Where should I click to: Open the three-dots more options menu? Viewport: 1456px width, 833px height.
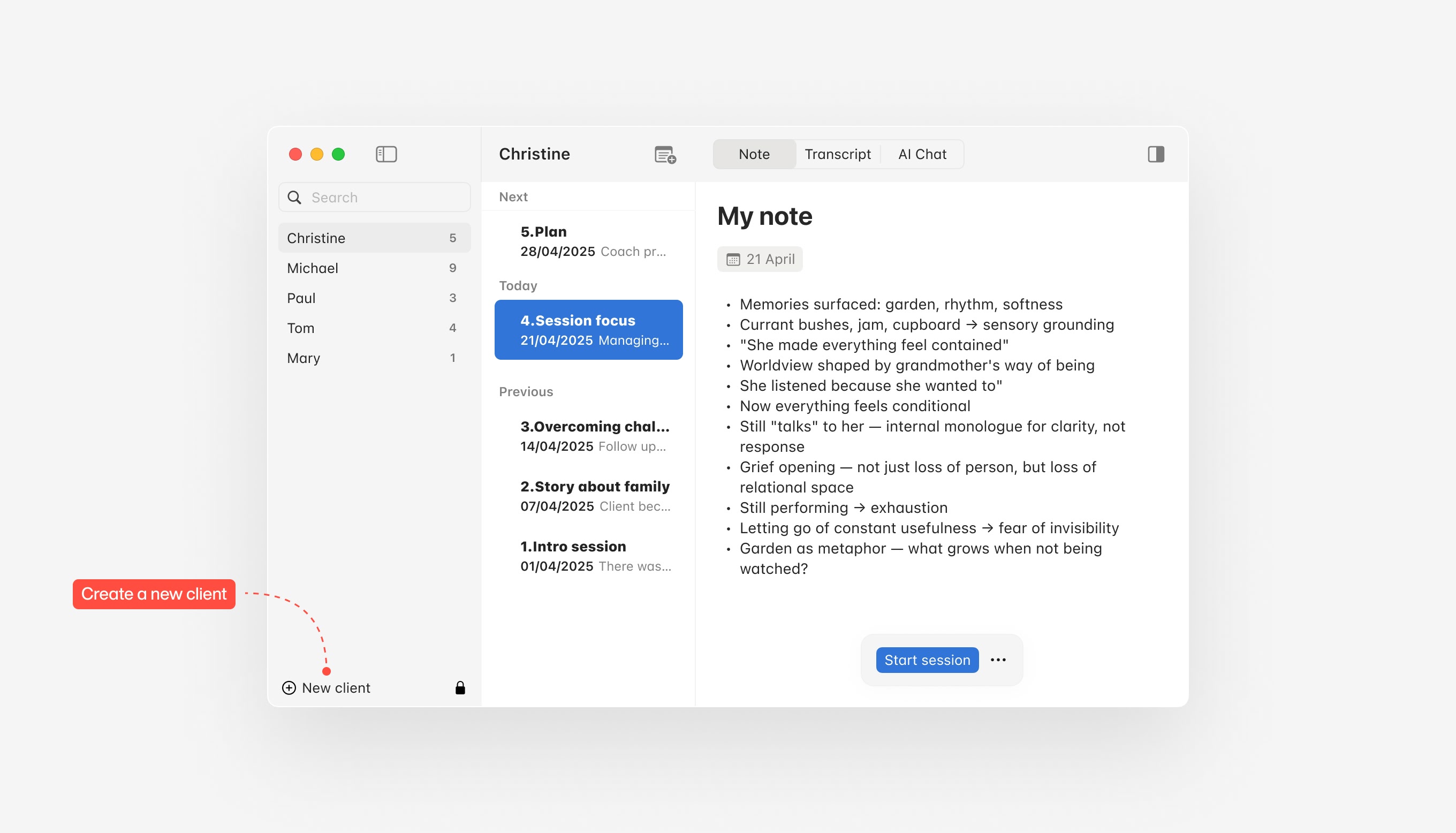tap(998, 660)
